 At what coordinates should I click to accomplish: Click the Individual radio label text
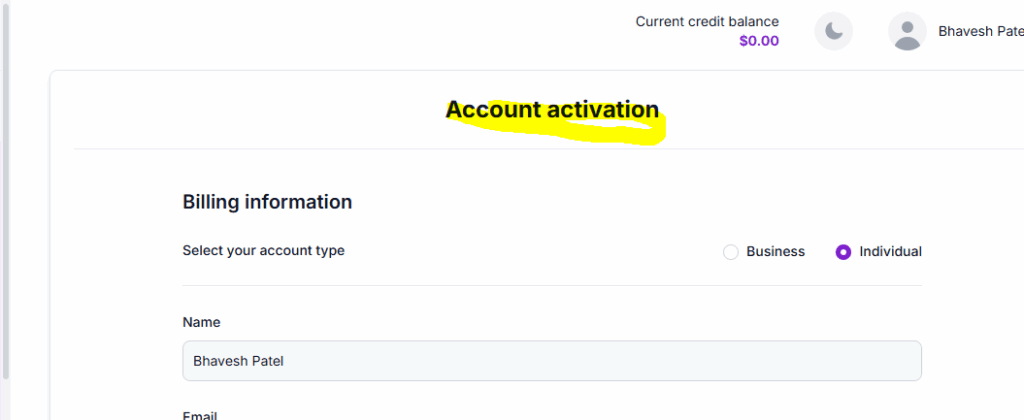pos(890,252)
